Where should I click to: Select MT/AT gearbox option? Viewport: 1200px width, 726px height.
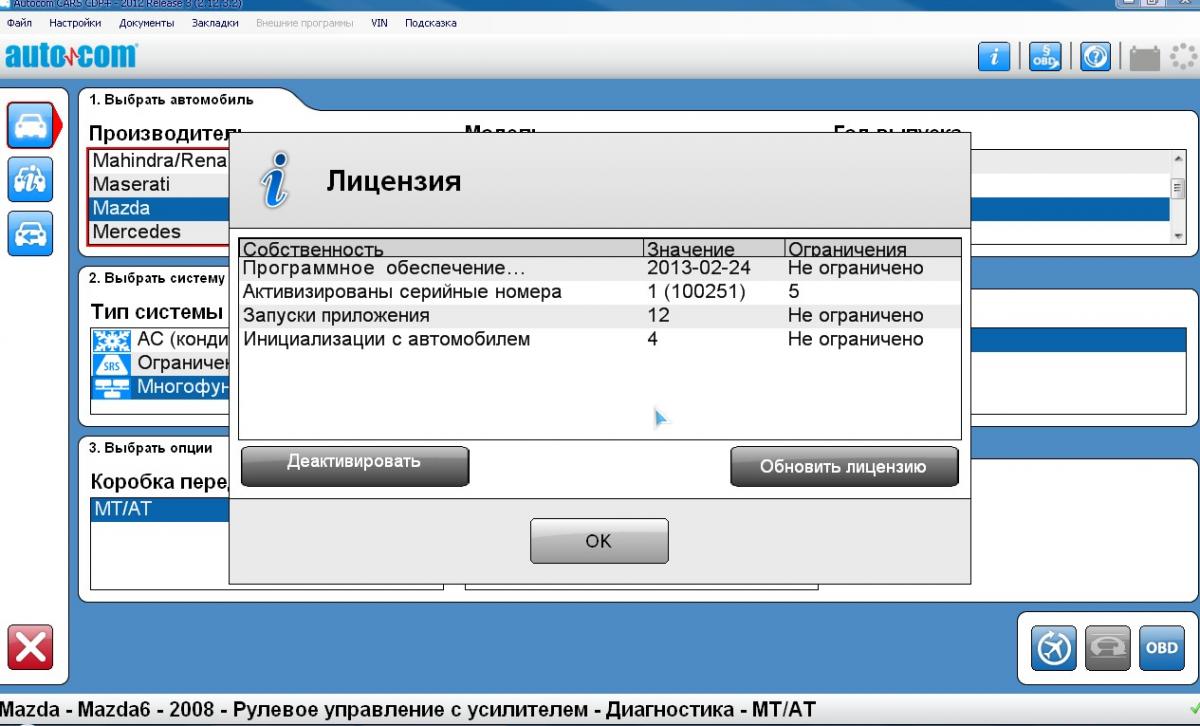(x=160, y=509)
